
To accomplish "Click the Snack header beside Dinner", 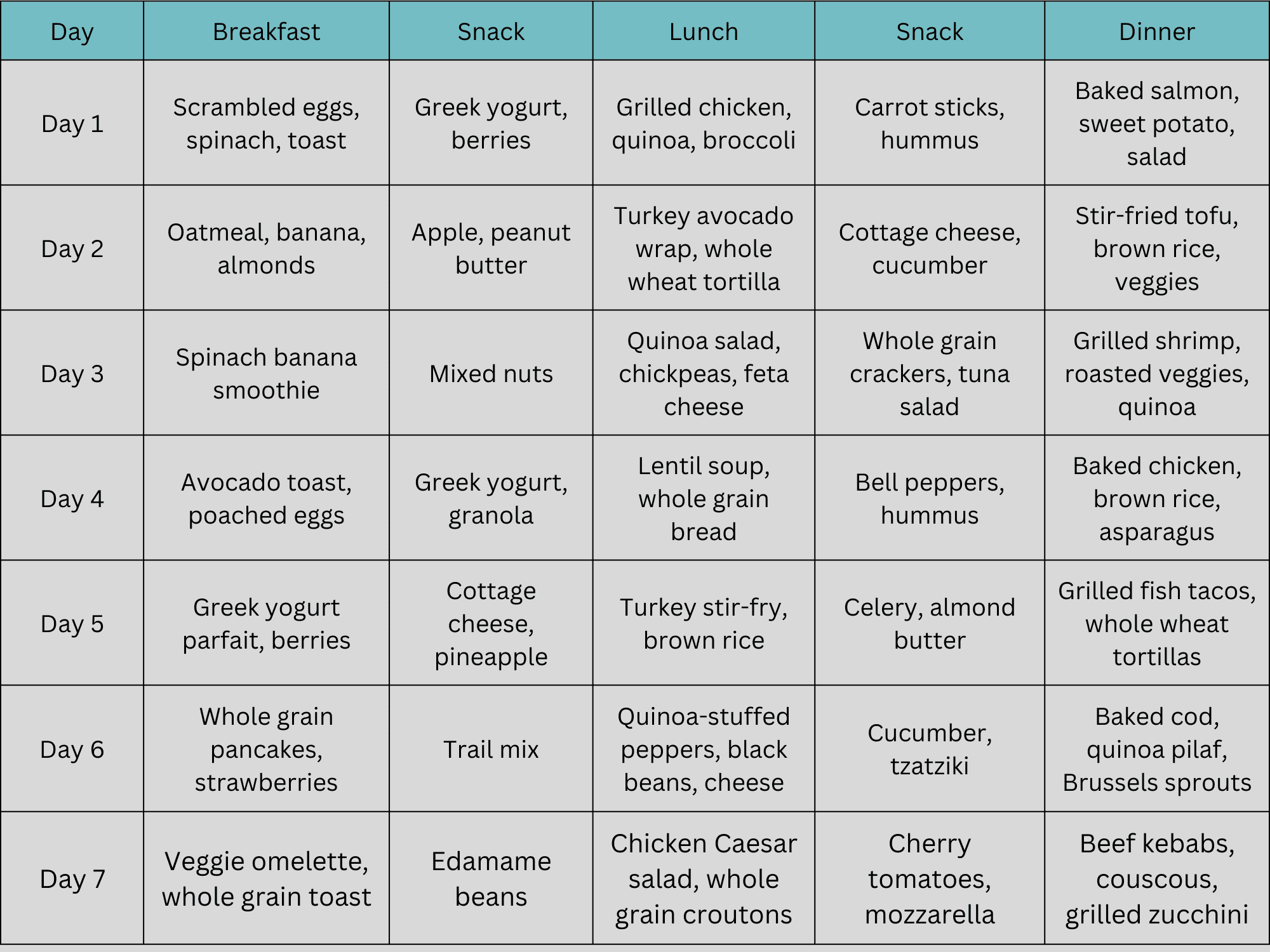I will (x=929, y=32).
